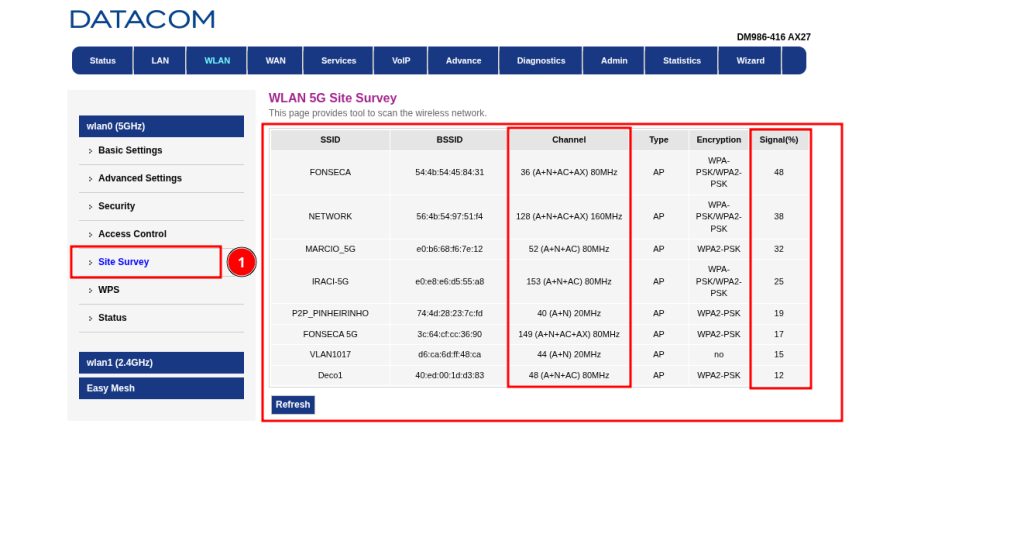Click channel 52 (A+N+AC) 80MHz cell

(x=569, y=250)
